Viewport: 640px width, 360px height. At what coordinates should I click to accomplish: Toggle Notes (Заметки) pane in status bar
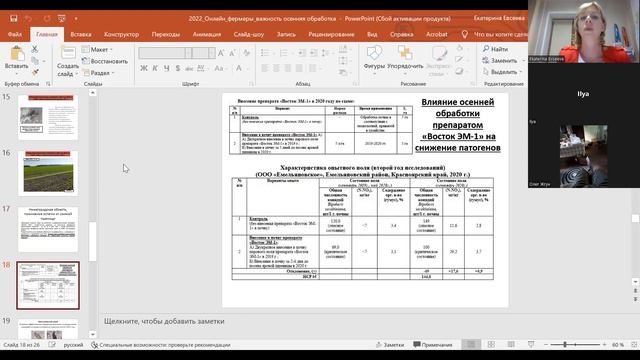390,345
